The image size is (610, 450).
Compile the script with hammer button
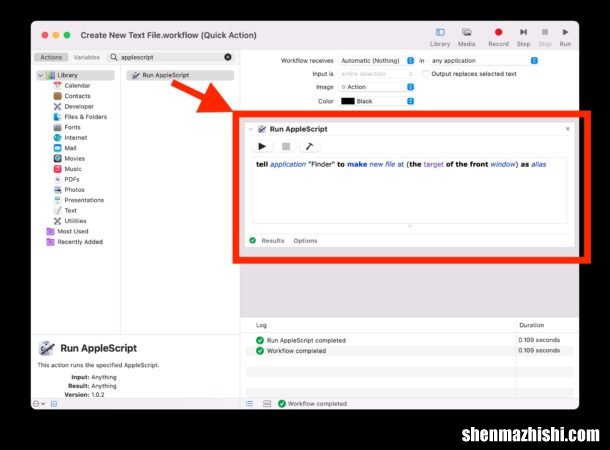[x=309, y=147]
